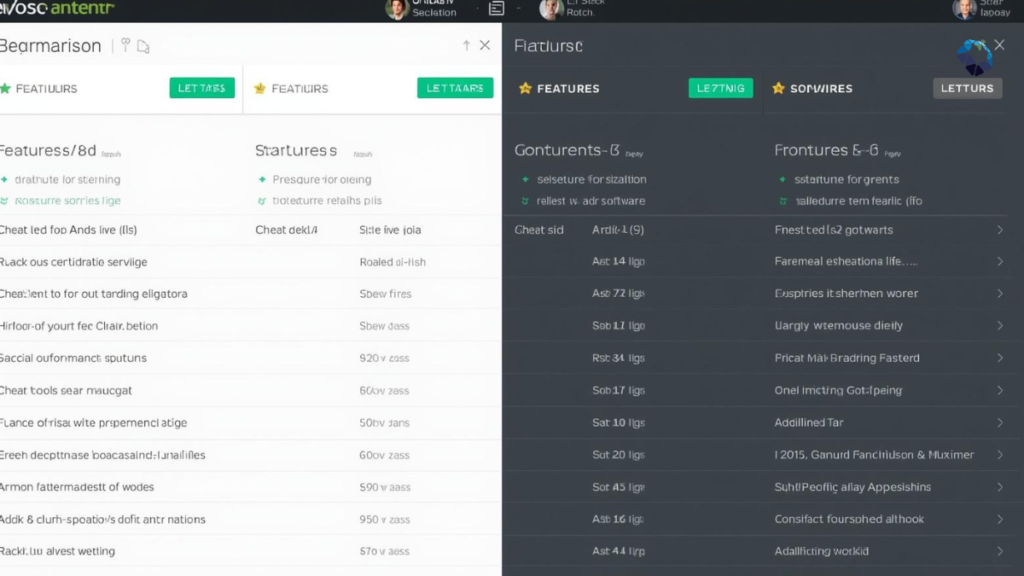The height and width of the screenshot is (576, 1024).
Task: Expand the 'Addilined Tar' row chevron
Action: [1000, 423]
